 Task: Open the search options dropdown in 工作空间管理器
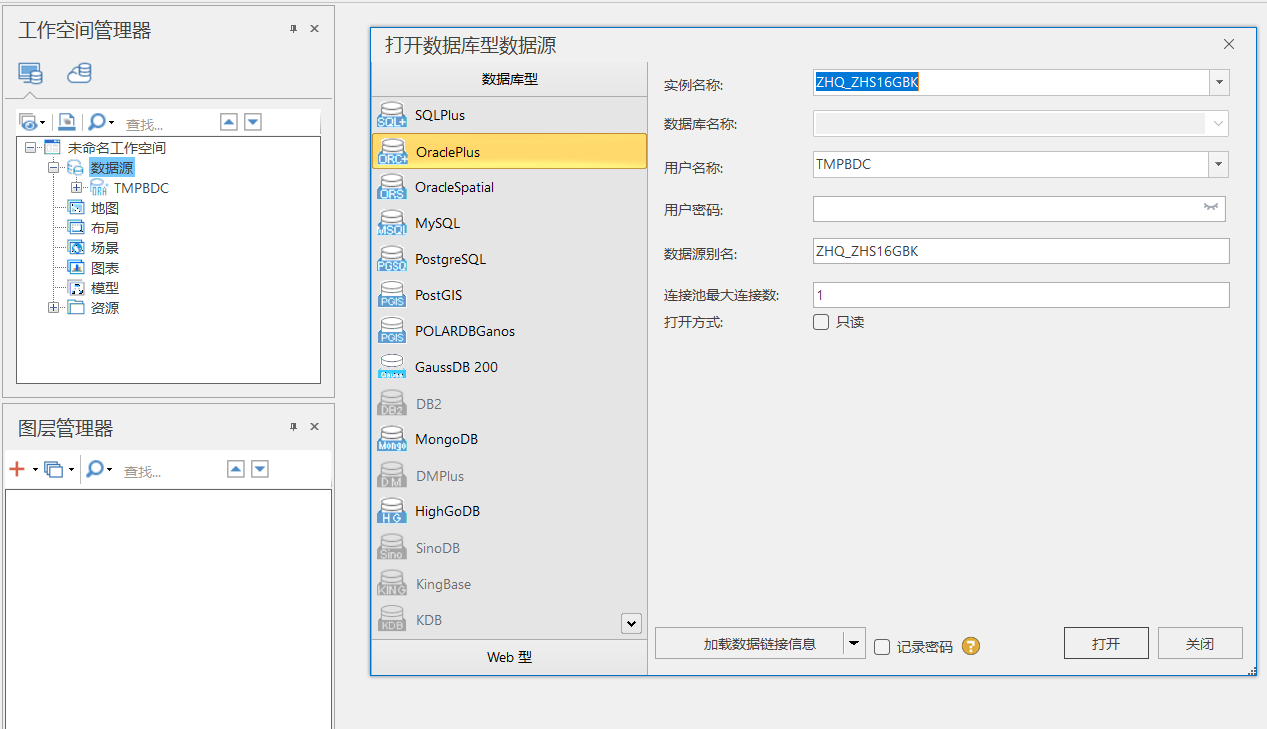pos(111,123)
